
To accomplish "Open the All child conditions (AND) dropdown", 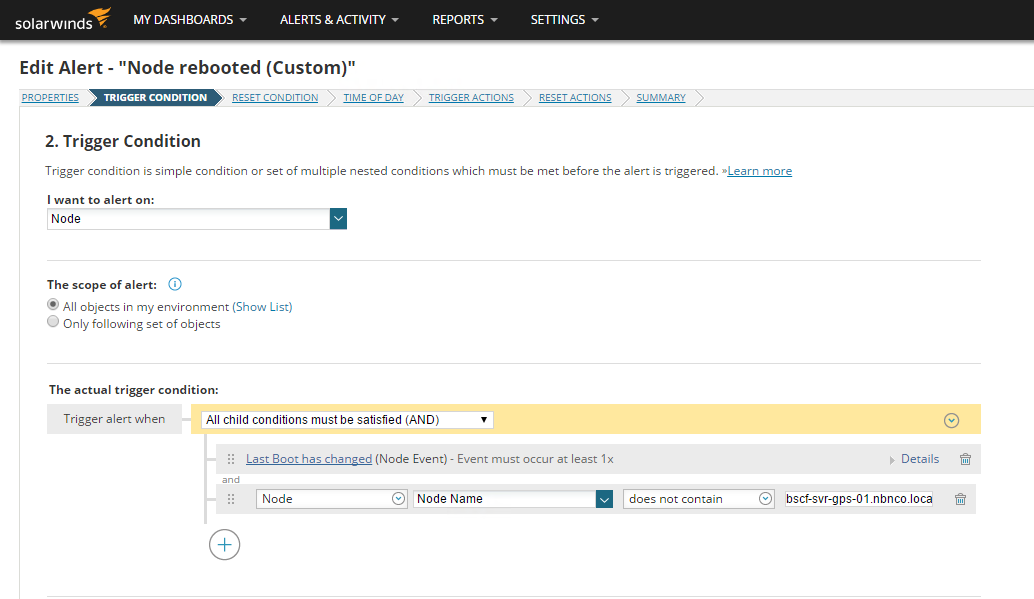I will pyautogui.click(x=347, y=420).
